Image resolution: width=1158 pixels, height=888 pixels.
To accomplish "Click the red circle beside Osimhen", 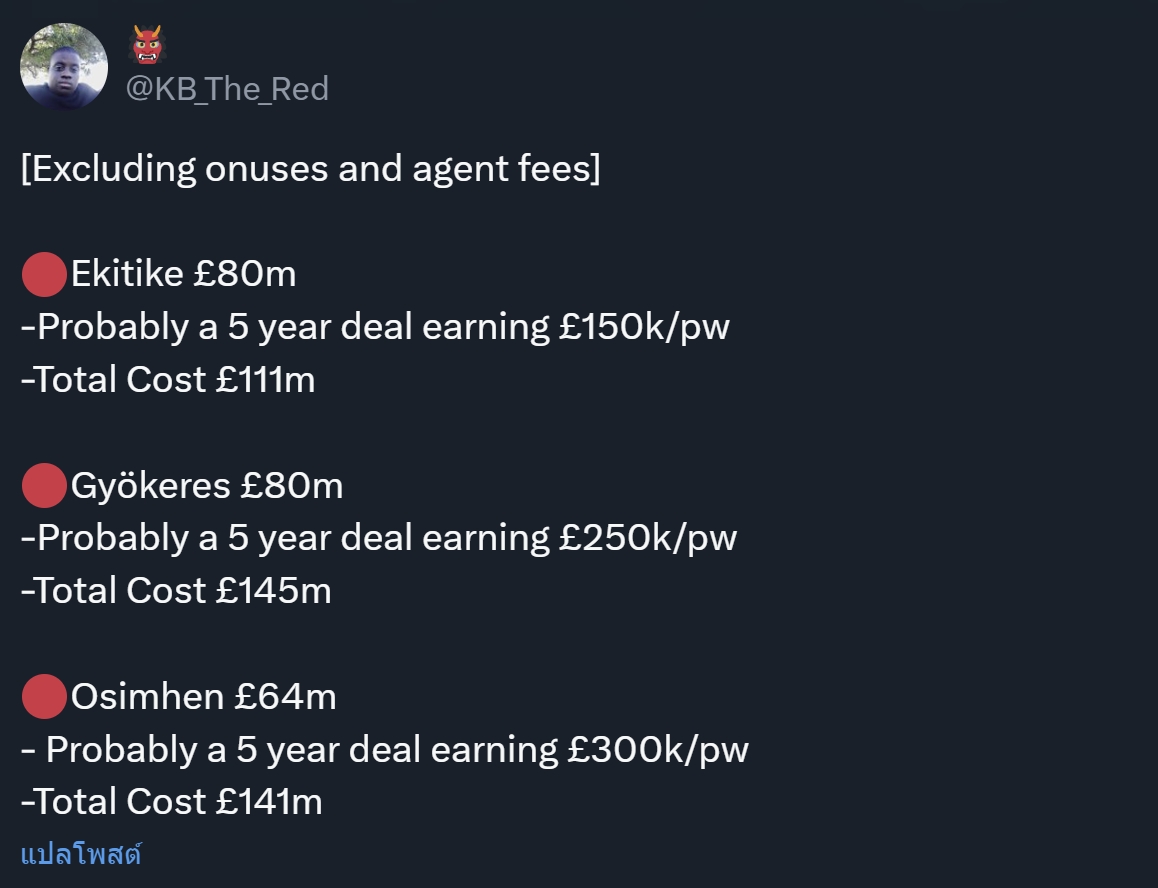I will point(44,697).
